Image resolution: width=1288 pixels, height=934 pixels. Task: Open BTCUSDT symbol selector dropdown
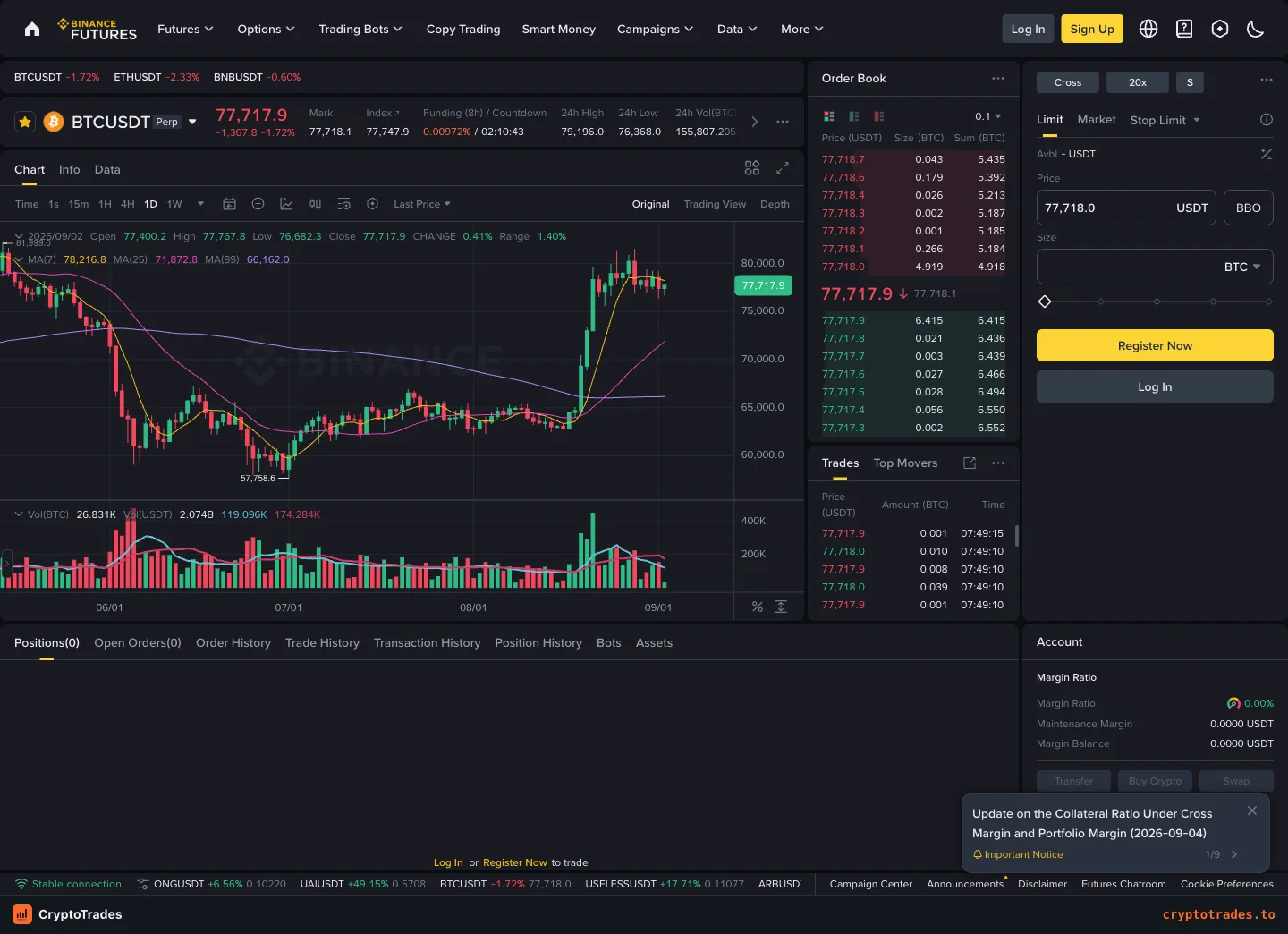point(192,122)
